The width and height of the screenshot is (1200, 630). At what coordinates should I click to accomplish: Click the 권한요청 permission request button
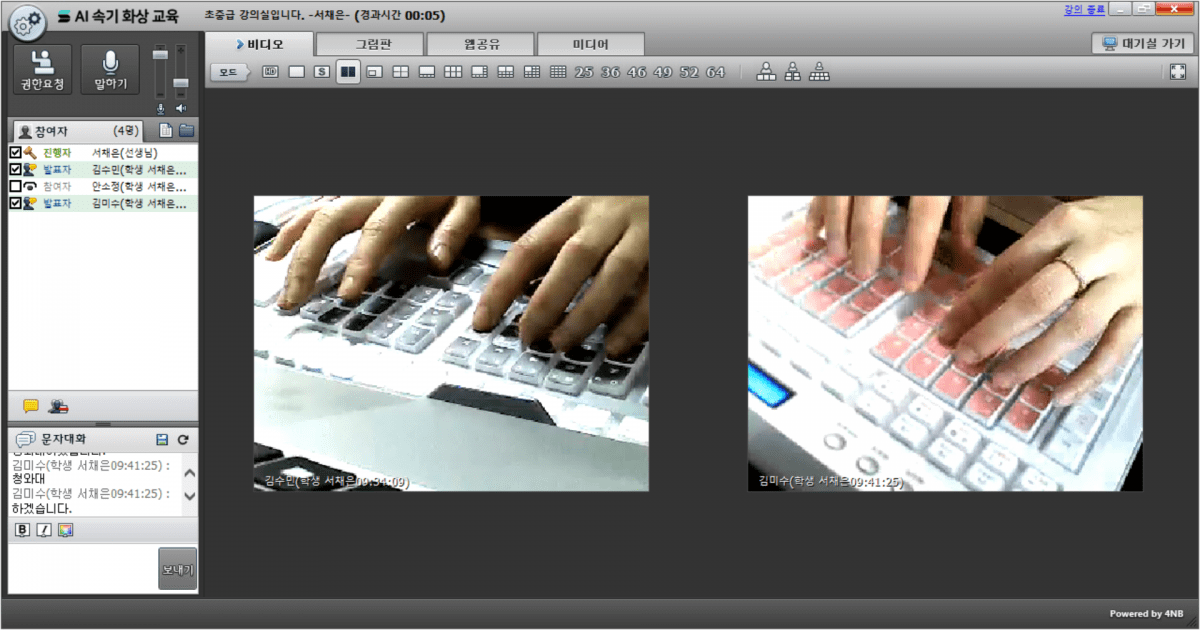[42, 69]
